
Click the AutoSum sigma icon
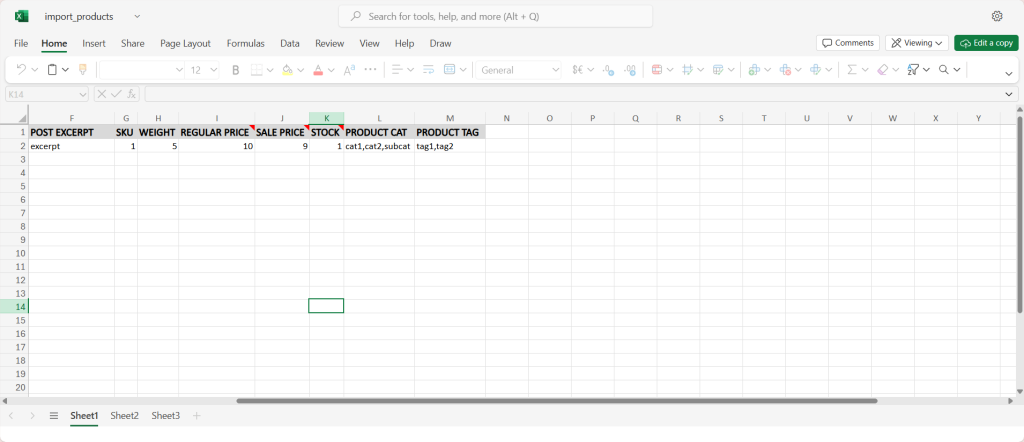[x=852, y=70]
